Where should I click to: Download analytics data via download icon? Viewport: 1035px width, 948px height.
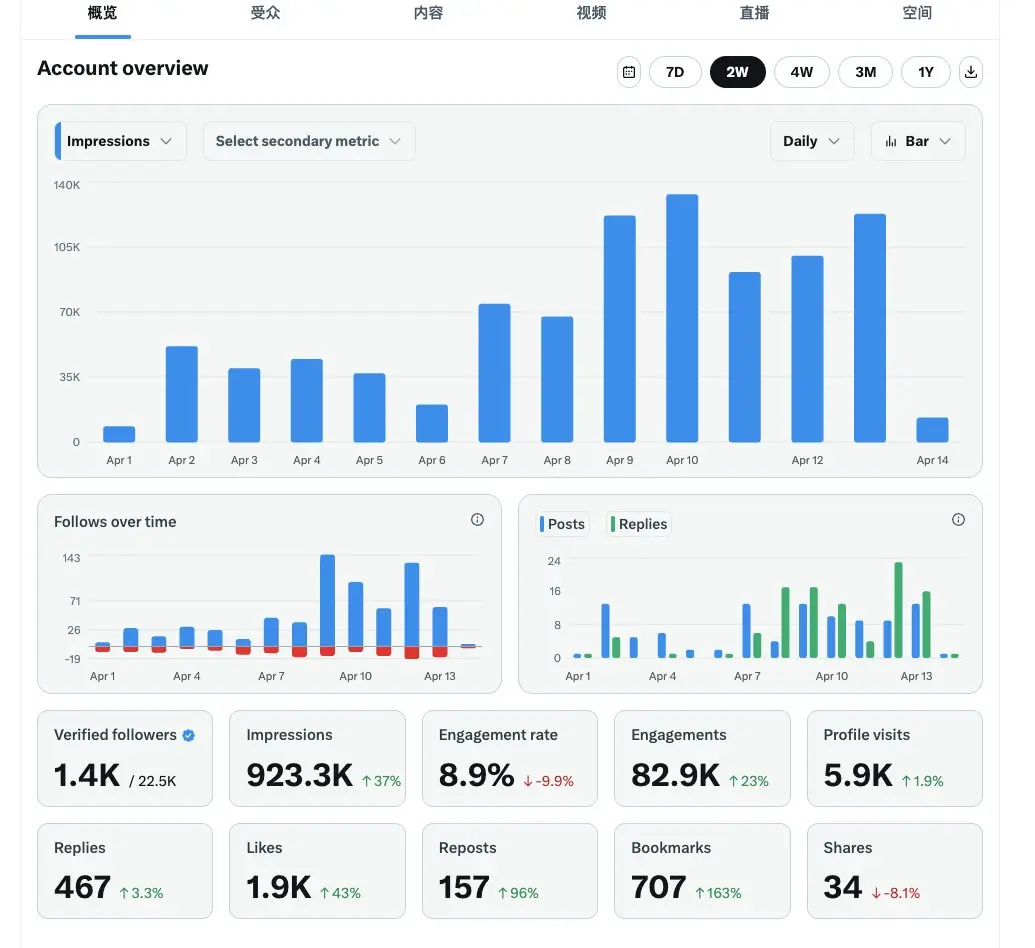pos(970,72)
